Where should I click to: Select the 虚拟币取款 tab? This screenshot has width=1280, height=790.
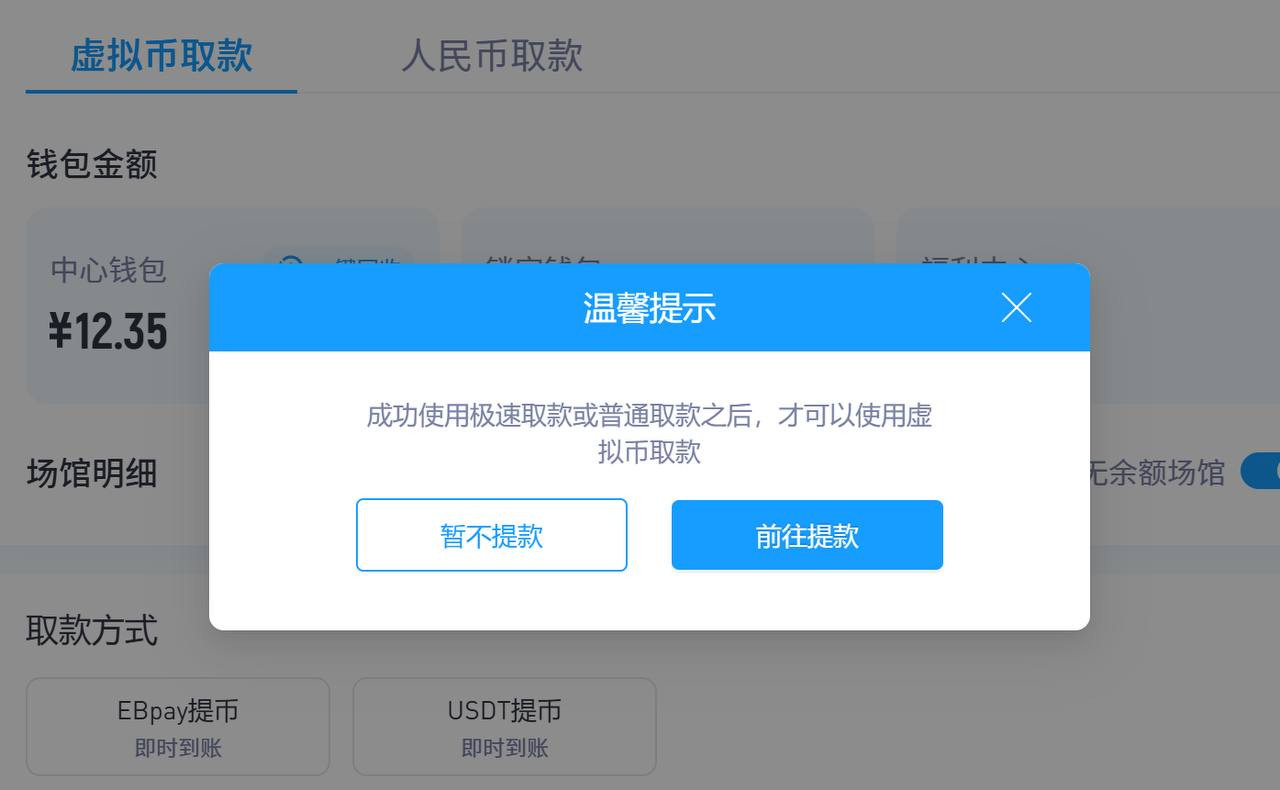click(161, 55)
